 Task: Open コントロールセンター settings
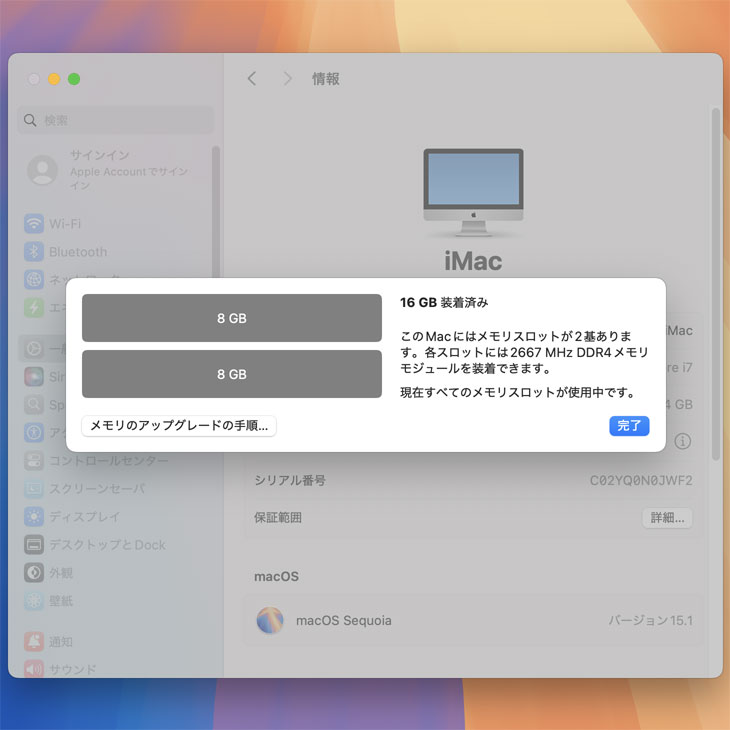(108, 461)
